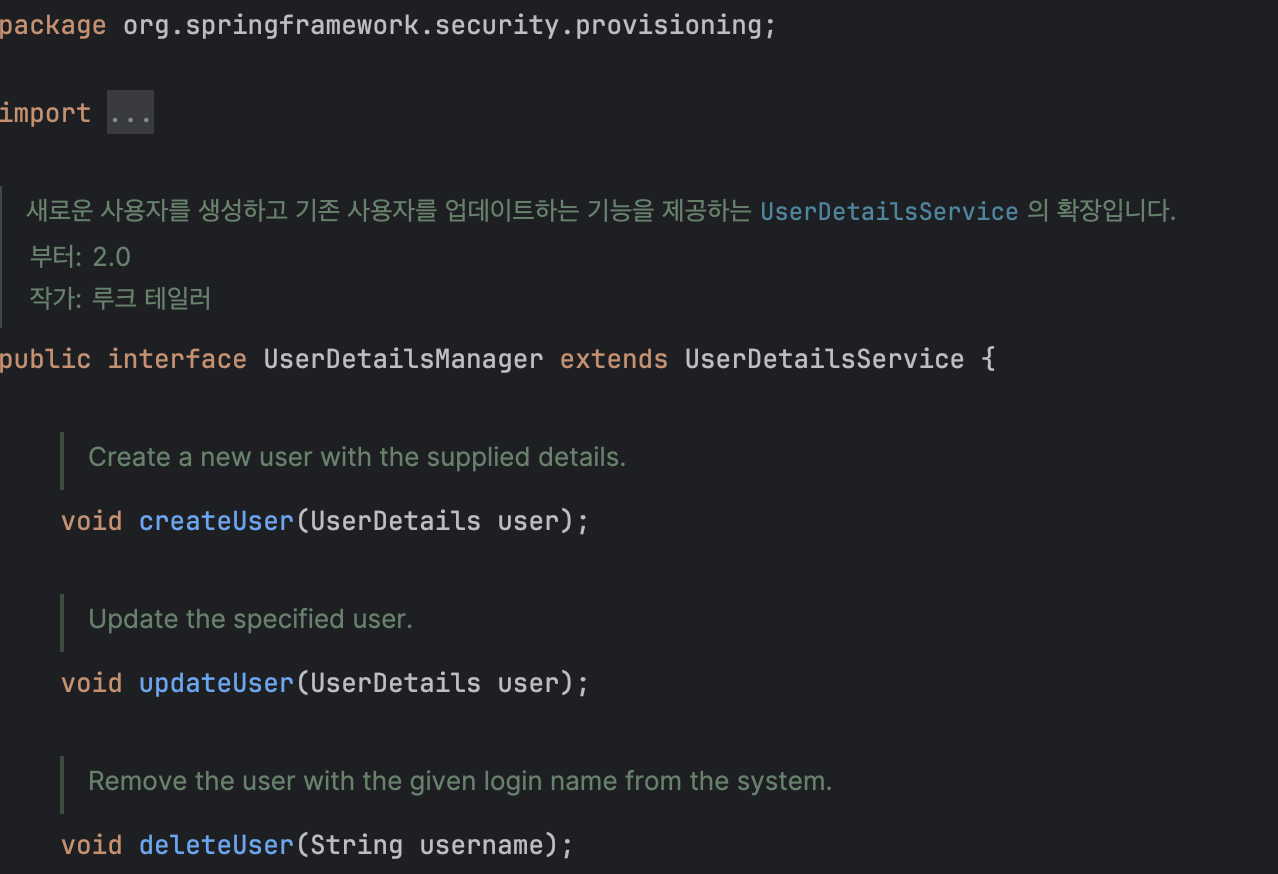Click the "Update the specified user." comment
Image resolution: width=1278 pixels, height=874 pixels.
(250, 619)
